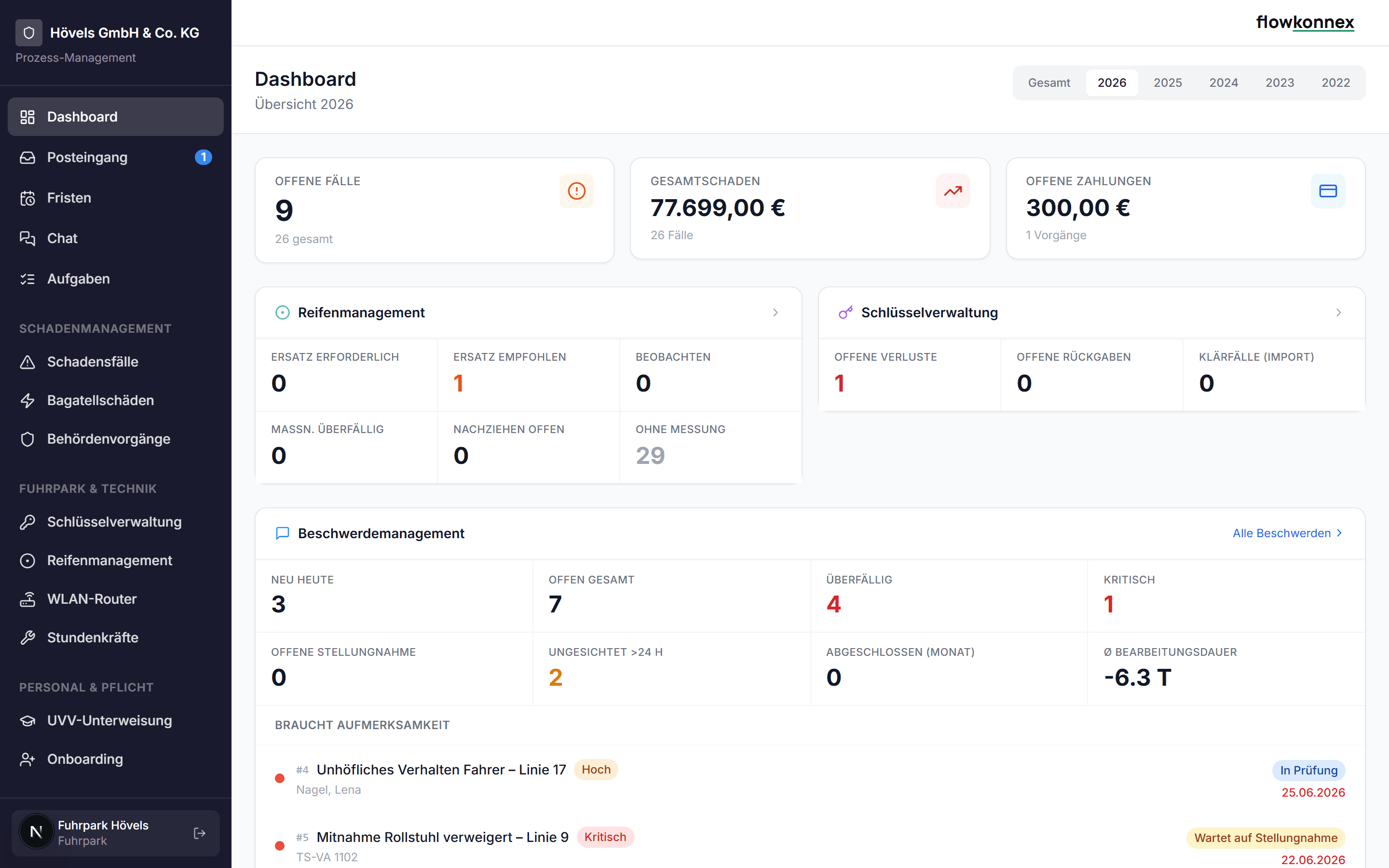This screenshot has width=1389, height=868.
Task: Click the due date 25.06.2026
Action: (x=1313, y=793)
